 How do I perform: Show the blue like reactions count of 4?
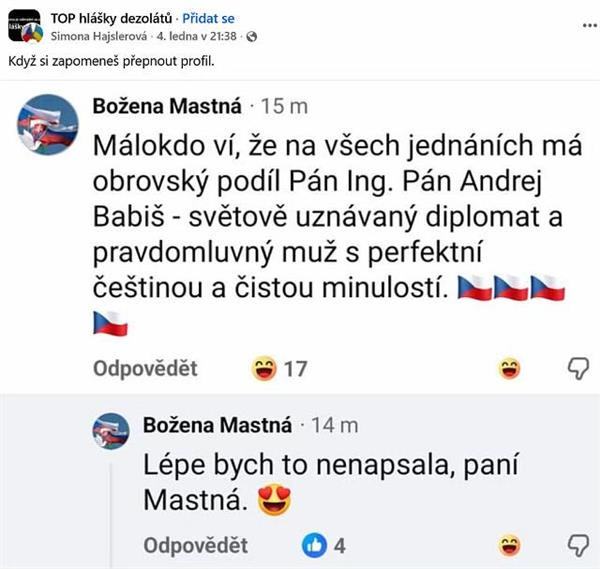[327, 546]
